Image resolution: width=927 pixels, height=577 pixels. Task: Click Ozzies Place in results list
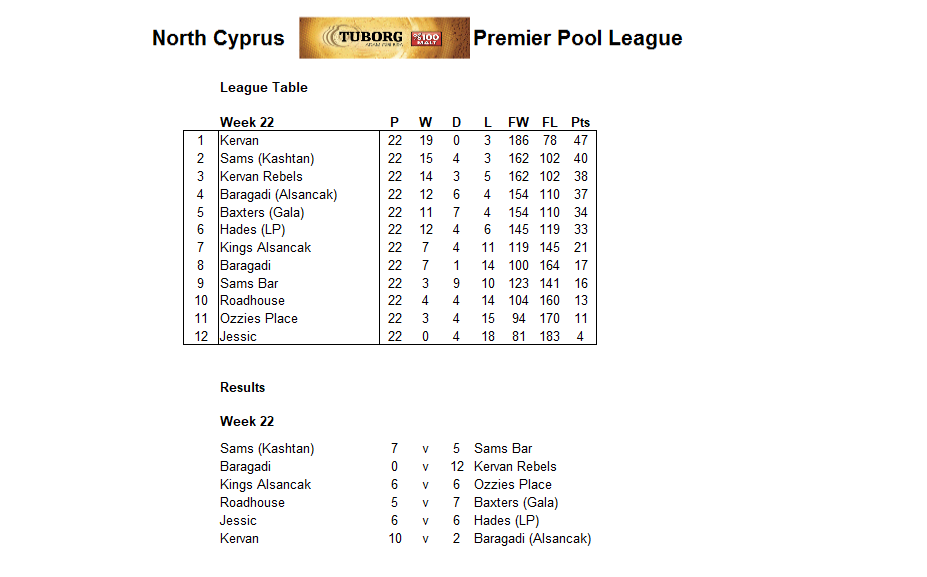click(x=513, y=485)
